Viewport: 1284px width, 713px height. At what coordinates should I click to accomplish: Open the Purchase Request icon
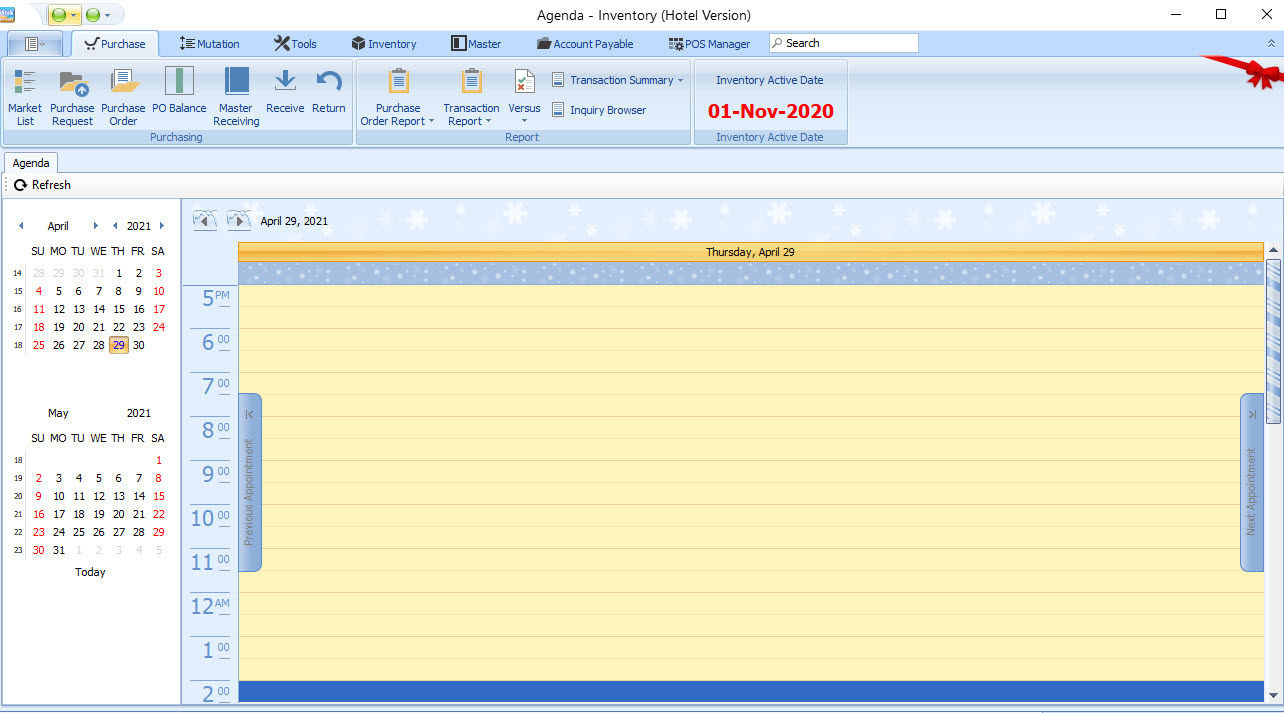click(x=72, y=96)
